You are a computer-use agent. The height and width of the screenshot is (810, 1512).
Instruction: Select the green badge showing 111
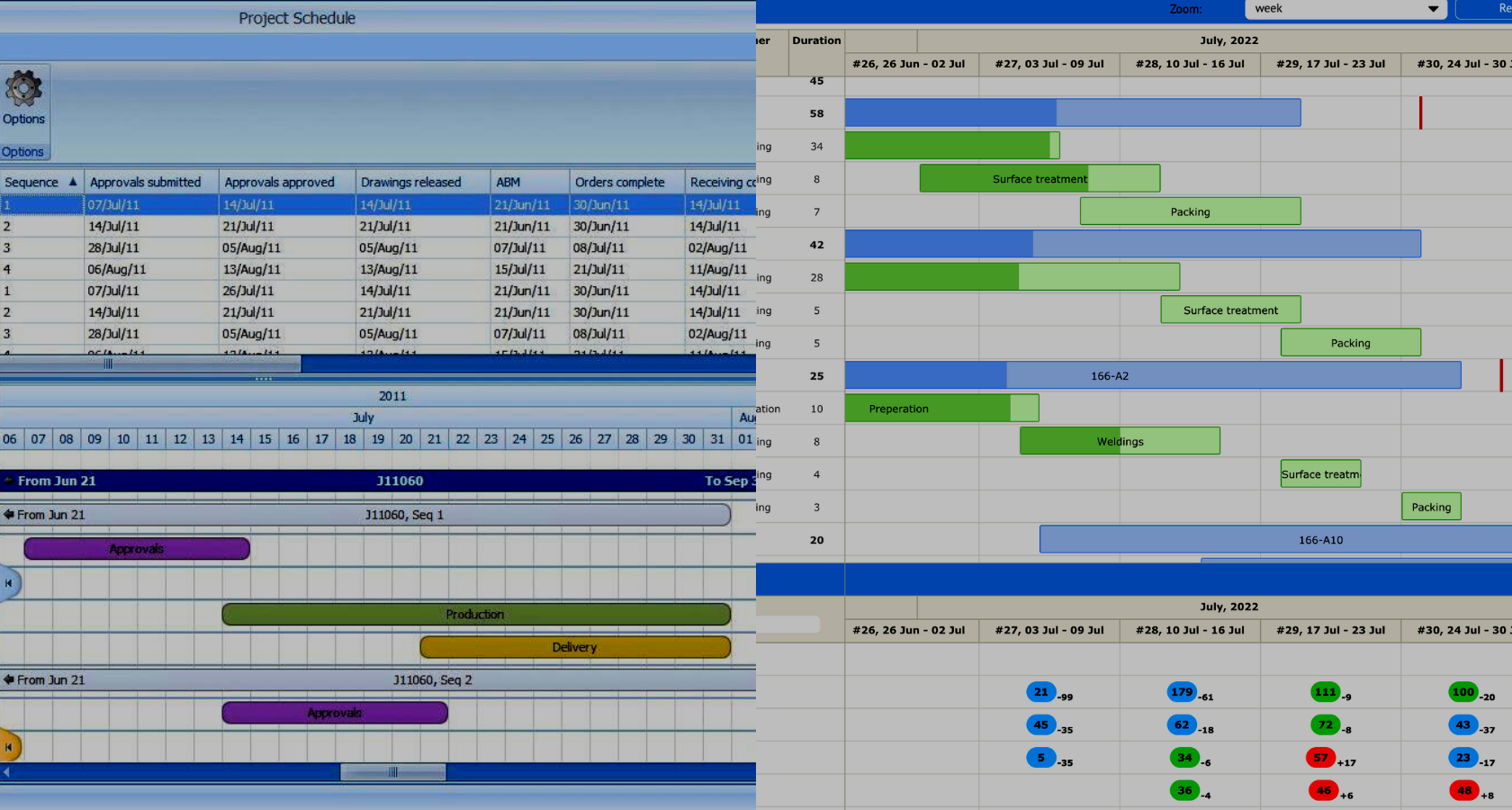pyautogui.click(x=1325, y=692)
